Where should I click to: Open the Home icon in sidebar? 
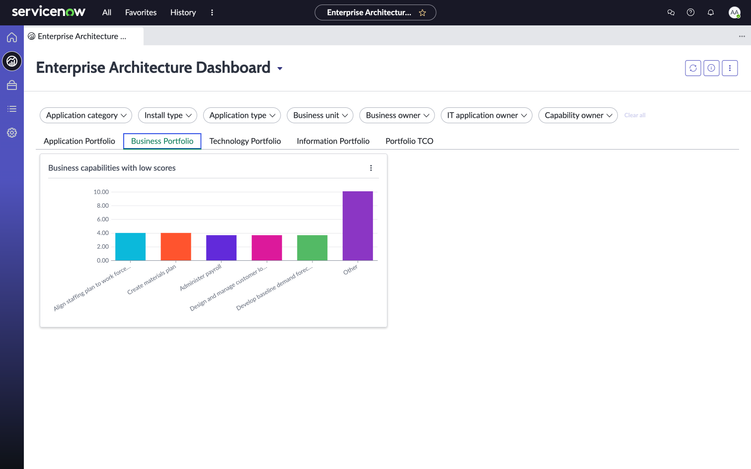click(11, 37)
